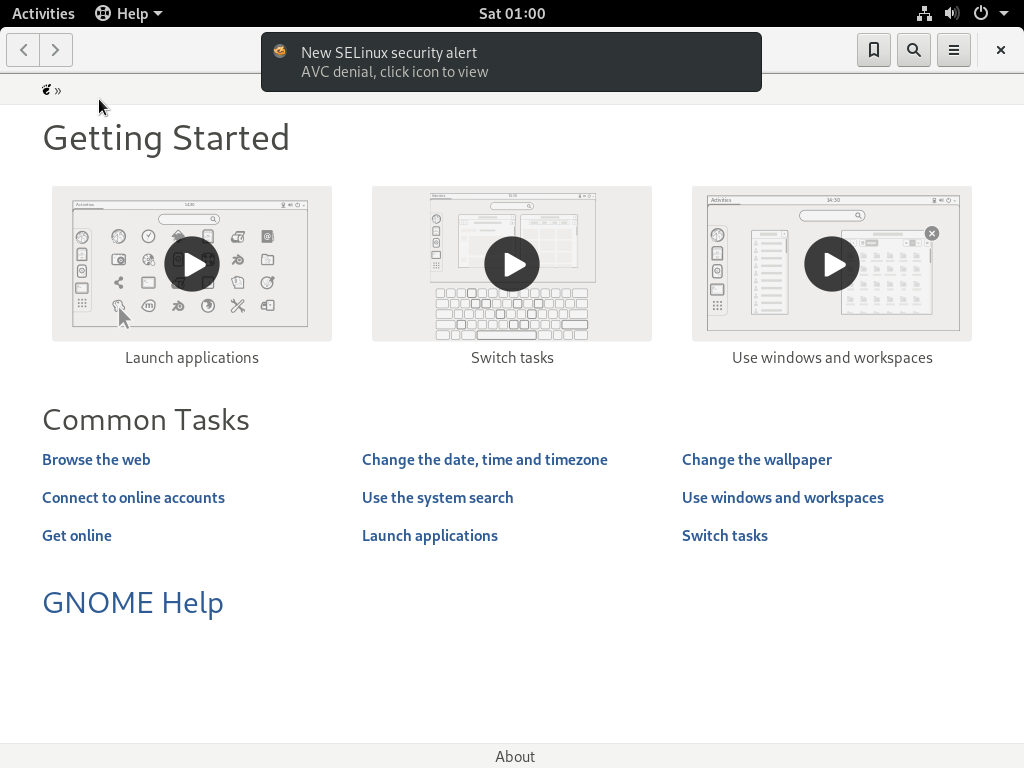Open the About link at the bottom
Viewport: 1024px width, 768px height.
click(x=515, y=756)
